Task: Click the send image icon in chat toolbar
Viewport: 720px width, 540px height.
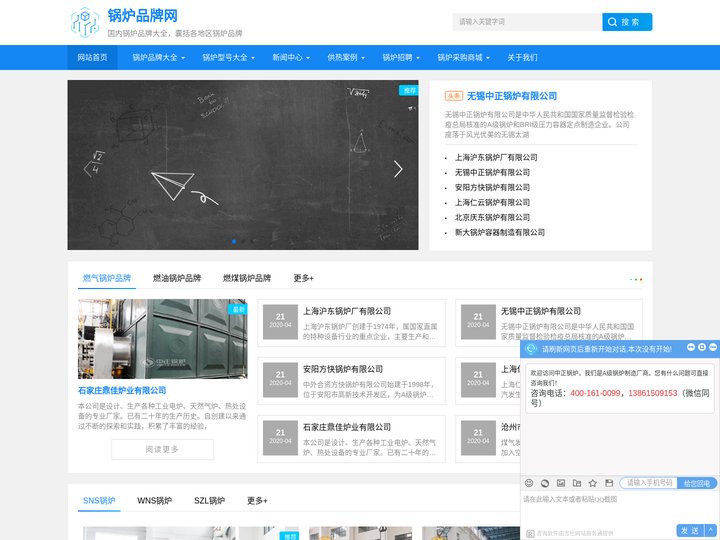Action: tap(561, 483)
